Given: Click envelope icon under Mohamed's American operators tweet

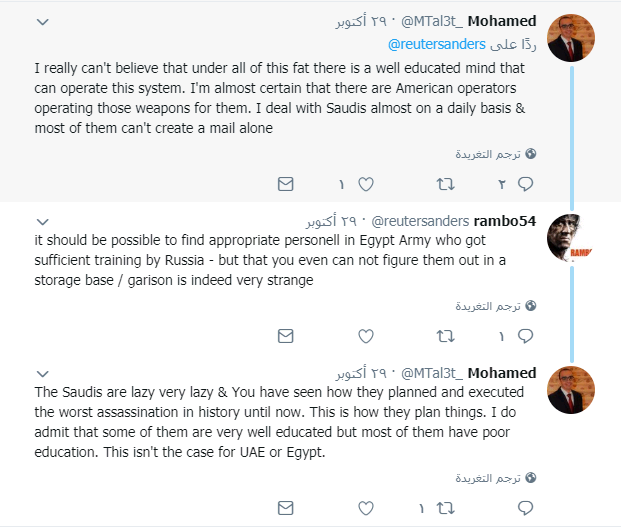Looking at the screenshot, I should pos(285,184).
